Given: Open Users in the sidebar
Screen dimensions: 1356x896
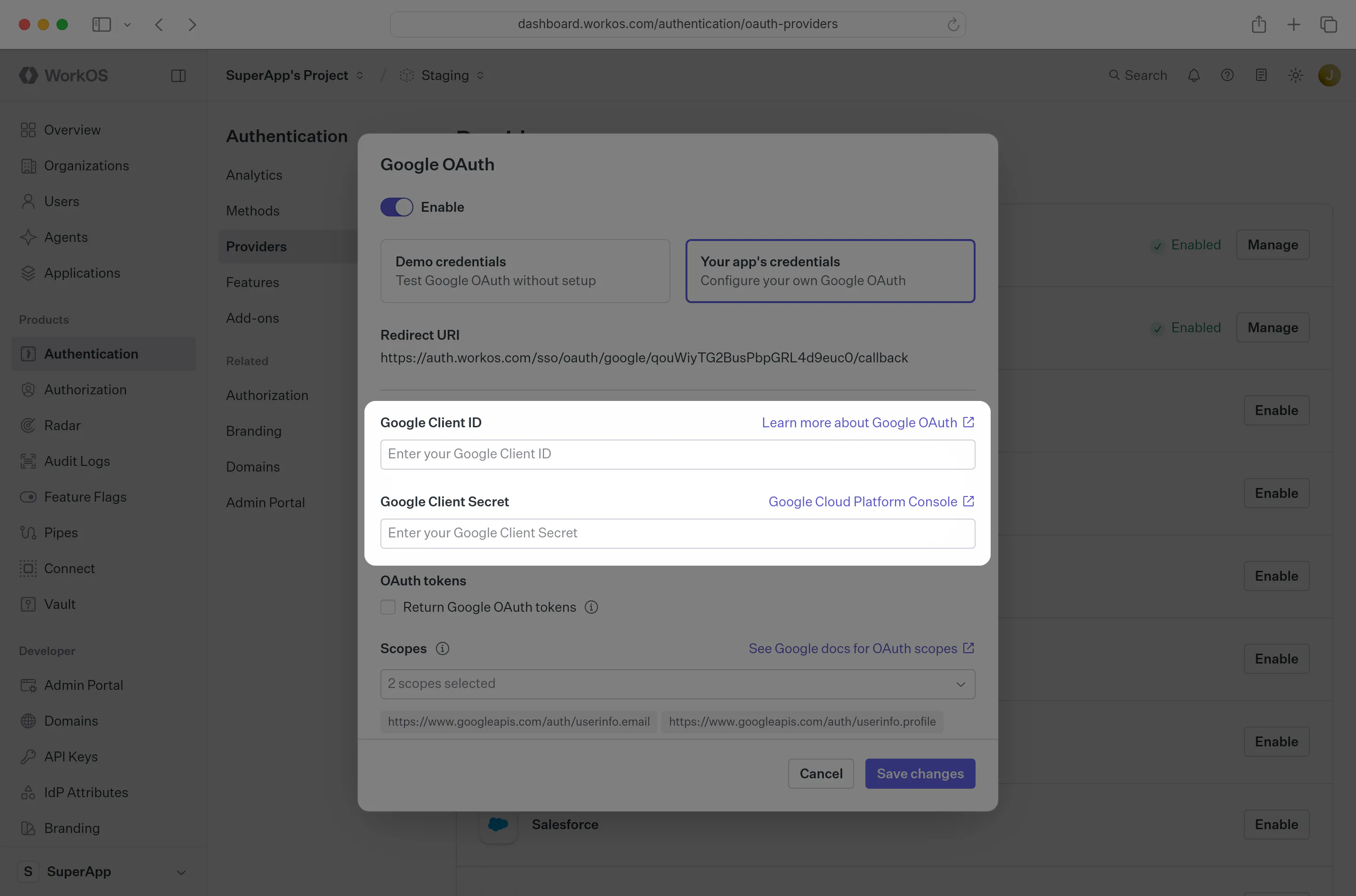Looking at the screenshot, I should pyautogui.click(x=104, y=201).
